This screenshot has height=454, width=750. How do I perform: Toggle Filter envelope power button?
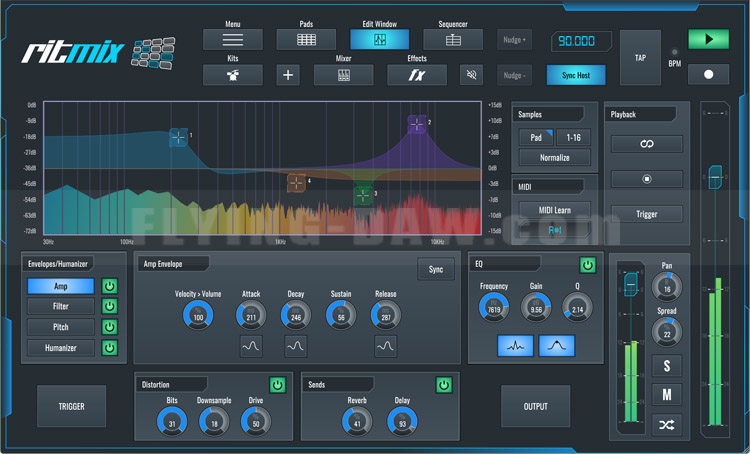click(110, 306)
